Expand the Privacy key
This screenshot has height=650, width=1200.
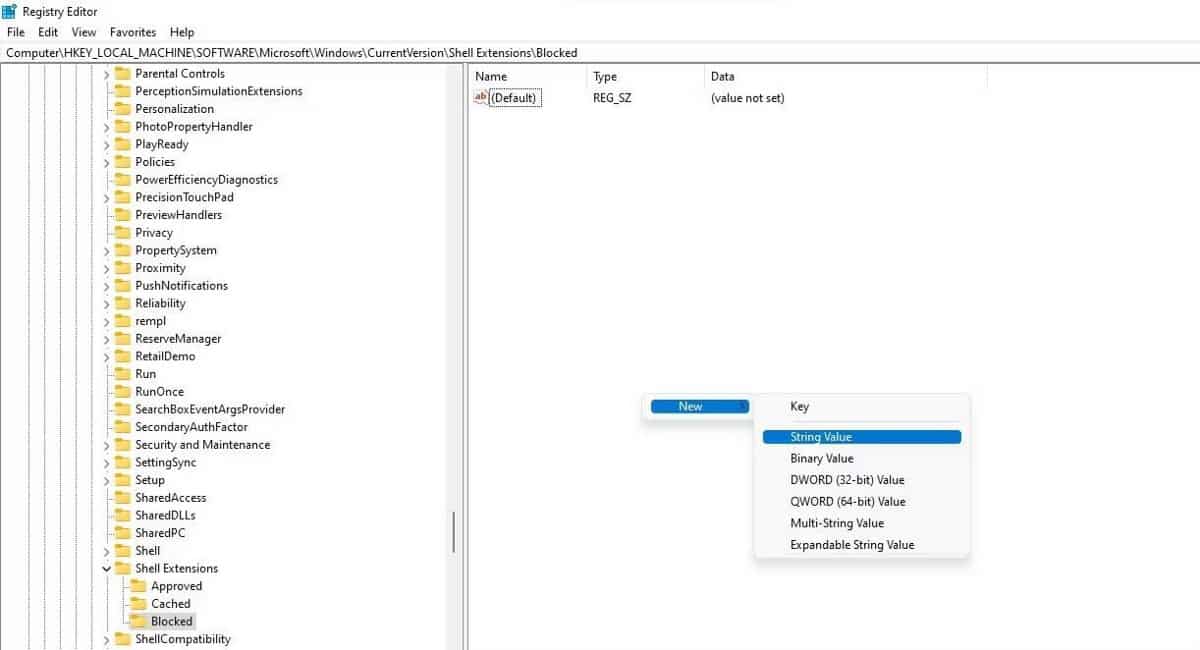pos(108,232)
